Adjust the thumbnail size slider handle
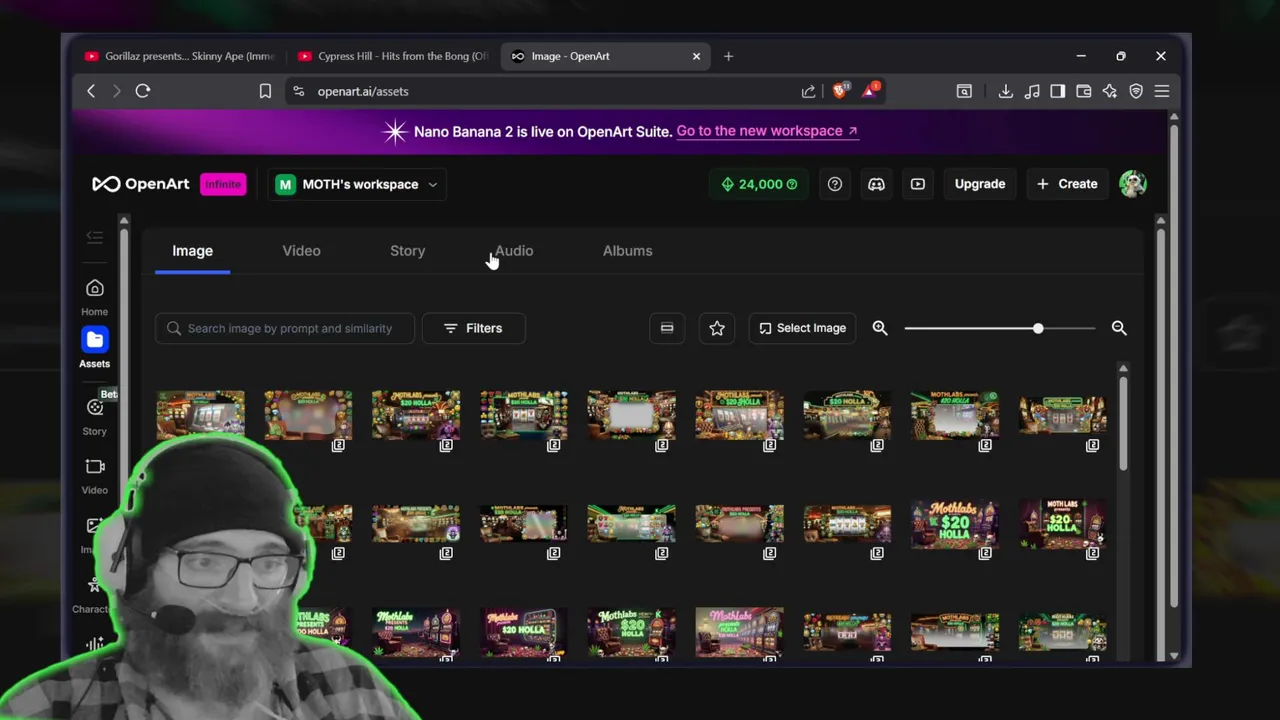Image resolution: width=1280 pixels, height=720 pixels. tap(1038, 328)
